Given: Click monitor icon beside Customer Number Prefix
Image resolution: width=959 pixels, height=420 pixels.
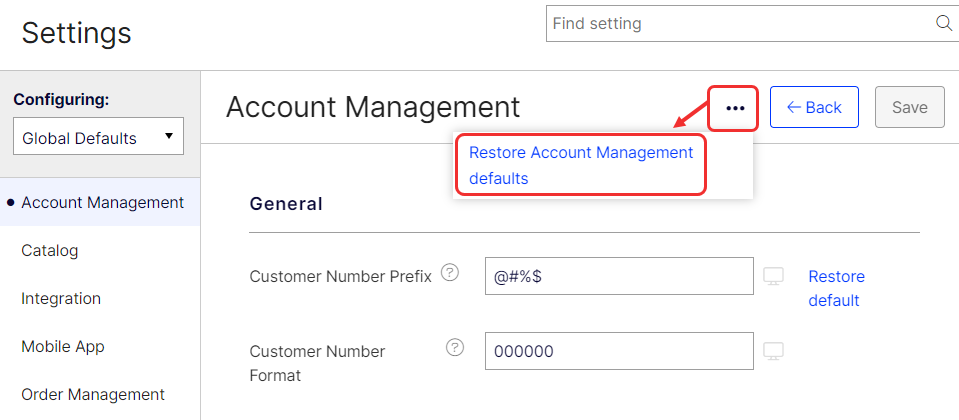Looking at the screenshot, I should [x=774, y=276].
